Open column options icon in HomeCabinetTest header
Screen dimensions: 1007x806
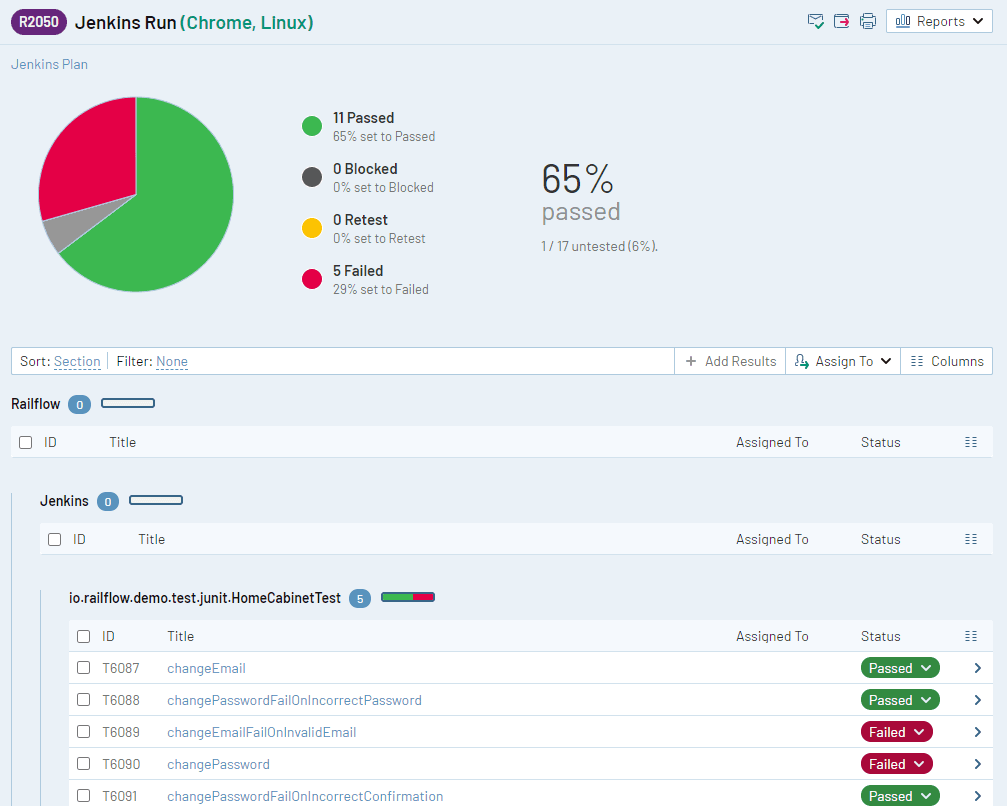pos(971,636)
